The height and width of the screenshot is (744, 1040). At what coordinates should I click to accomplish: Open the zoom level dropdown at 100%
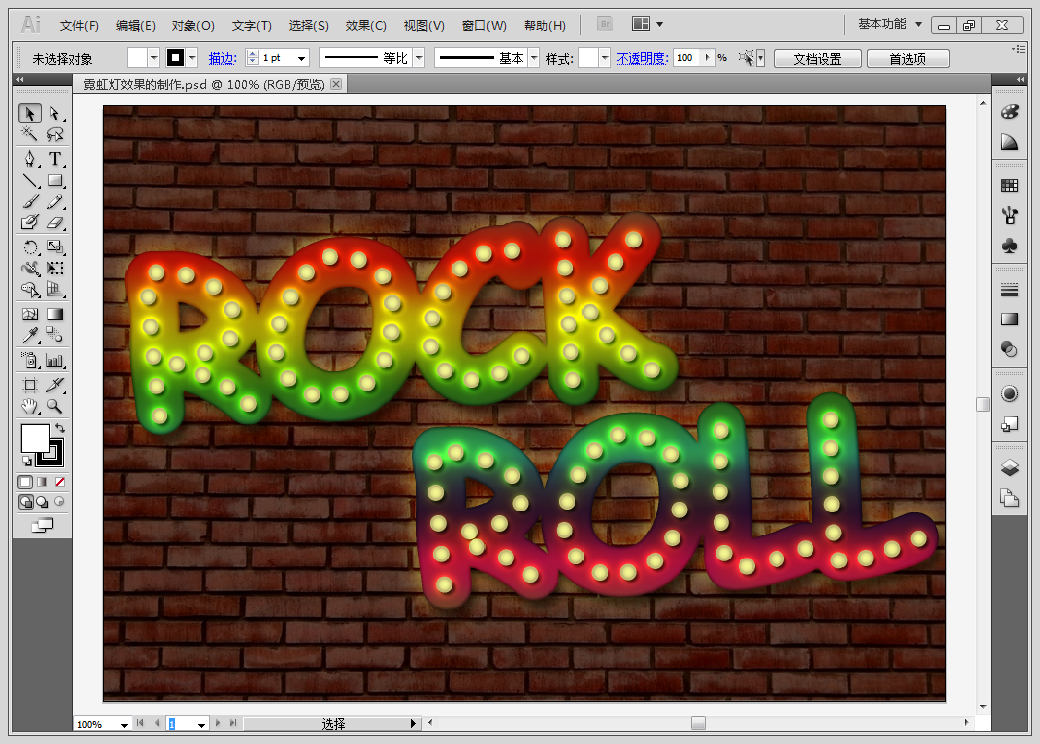click(x=124, y=725)
